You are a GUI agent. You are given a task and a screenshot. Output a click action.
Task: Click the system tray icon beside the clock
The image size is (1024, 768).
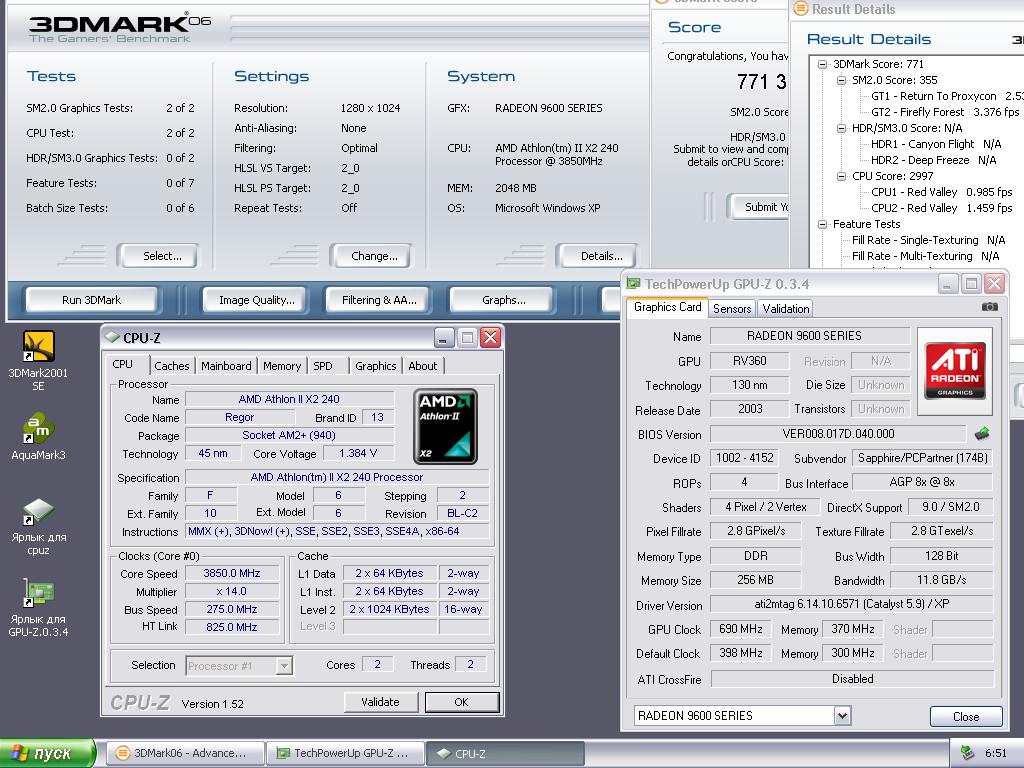[967, 753]
